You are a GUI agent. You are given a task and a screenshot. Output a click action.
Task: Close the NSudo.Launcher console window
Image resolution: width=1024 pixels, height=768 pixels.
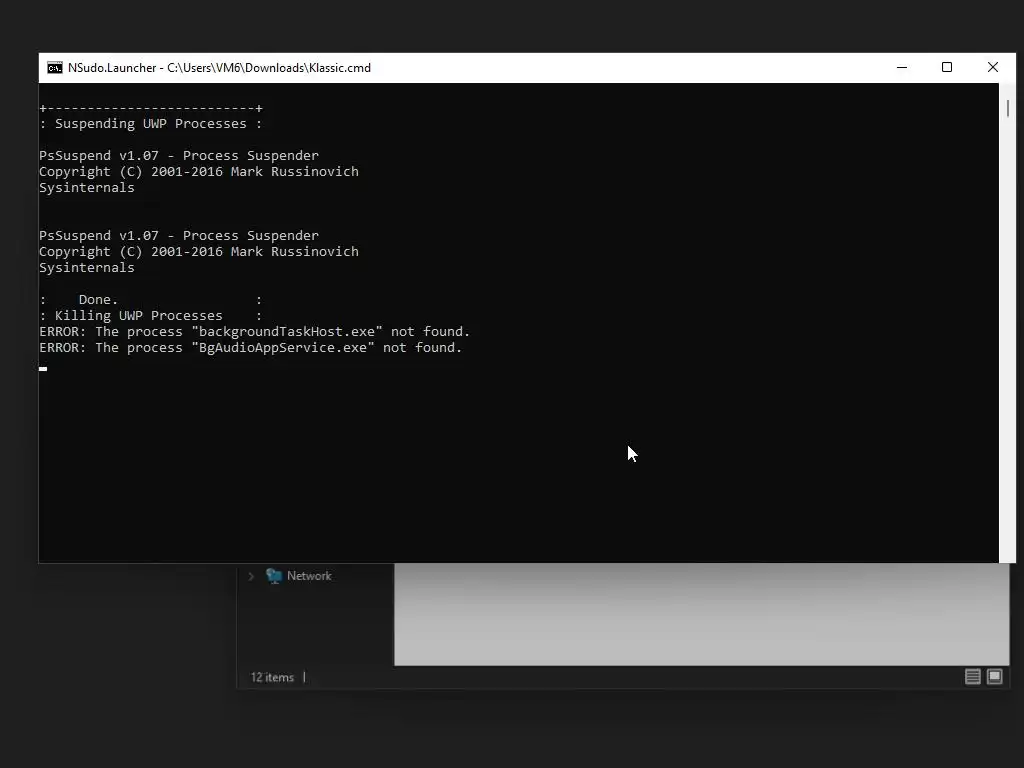point(993,67)
